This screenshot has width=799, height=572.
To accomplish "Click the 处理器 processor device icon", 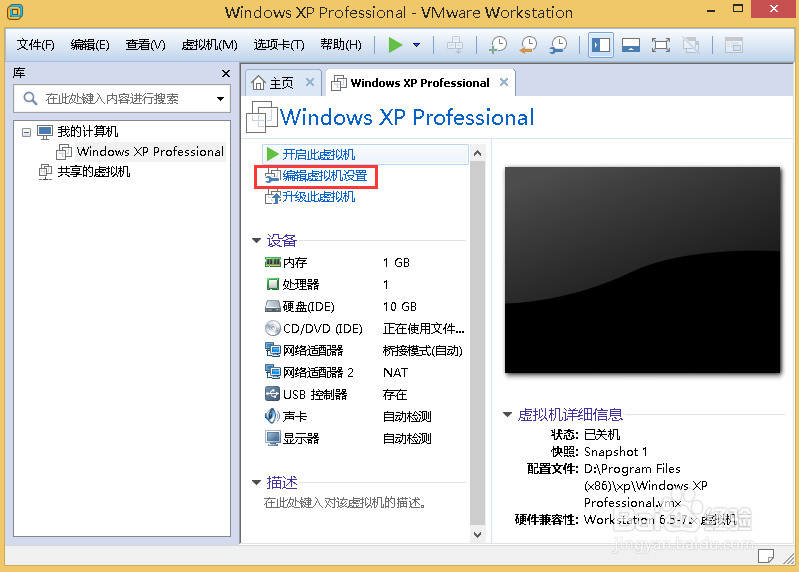I will click(x=273, y=284).
